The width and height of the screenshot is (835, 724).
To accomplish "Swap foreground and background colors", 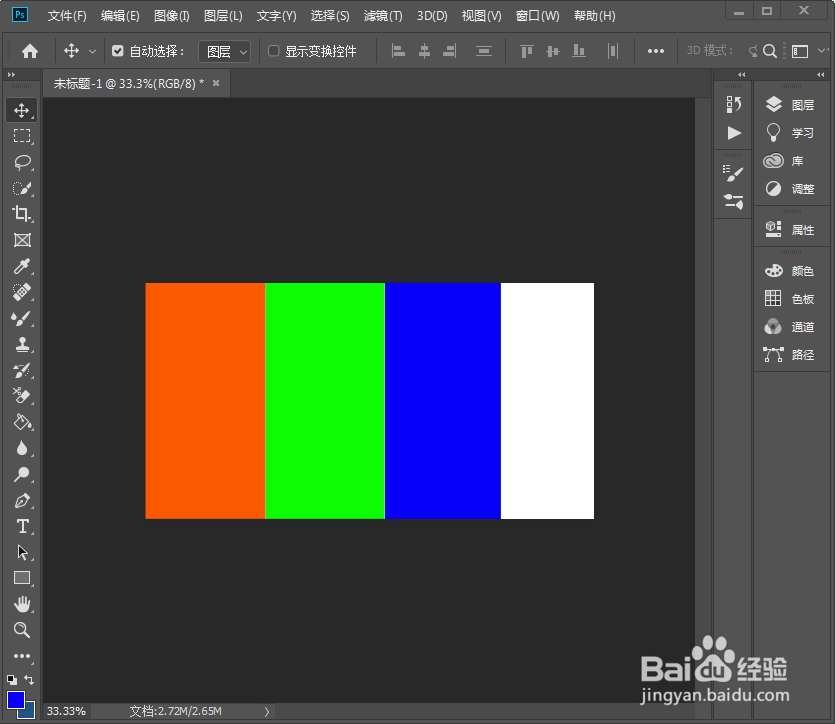I will click(29, 680).
